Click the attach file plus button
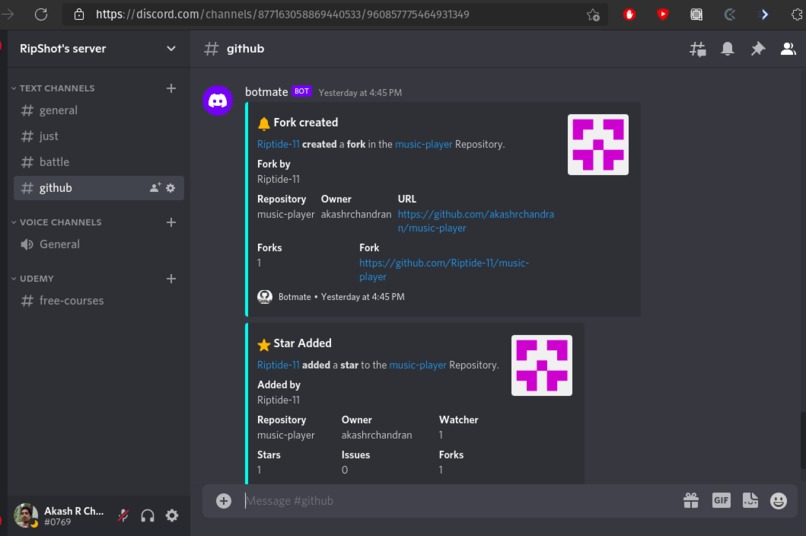The height and width of the screenshot is (536, 806). 224,501
